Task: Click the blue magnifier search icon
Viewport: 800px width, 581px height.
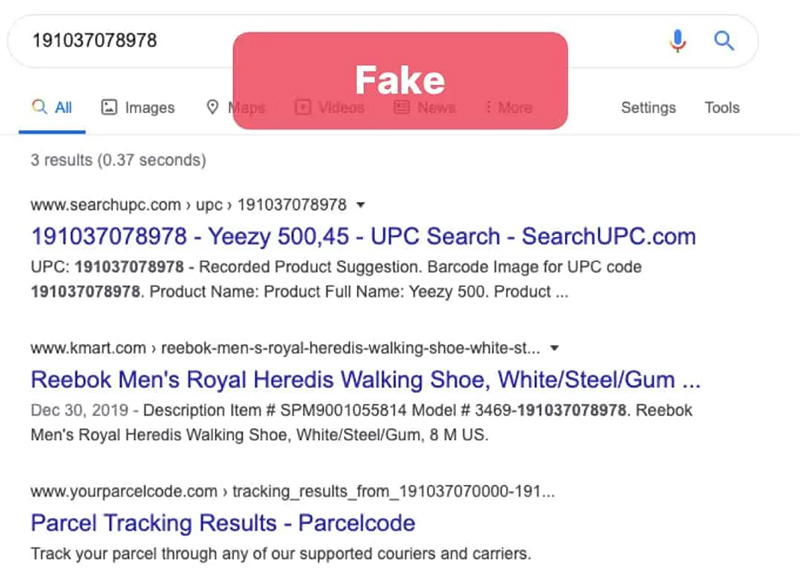Action: click(723, 40)
